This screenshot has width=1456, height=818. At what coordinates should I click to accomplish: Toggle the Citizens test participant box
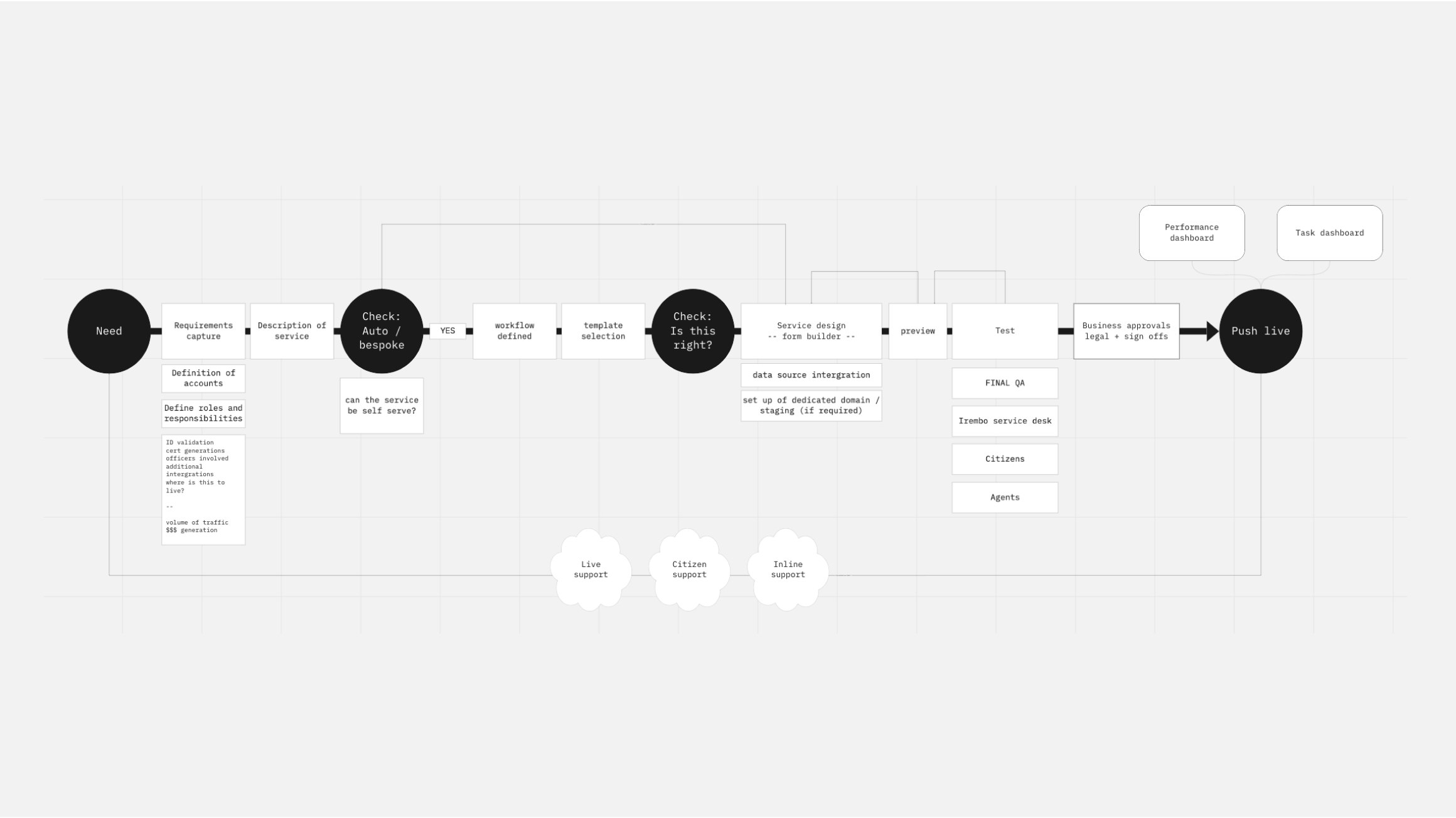point(1005,459)
